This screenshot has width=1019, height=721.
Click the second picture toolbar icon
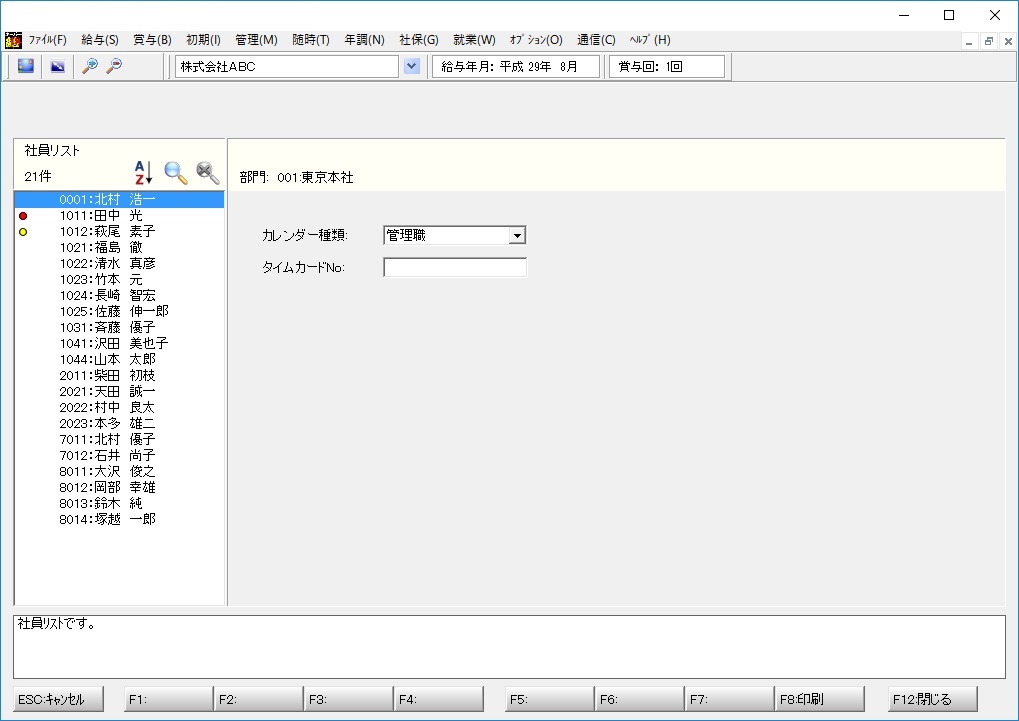point(58,66)
